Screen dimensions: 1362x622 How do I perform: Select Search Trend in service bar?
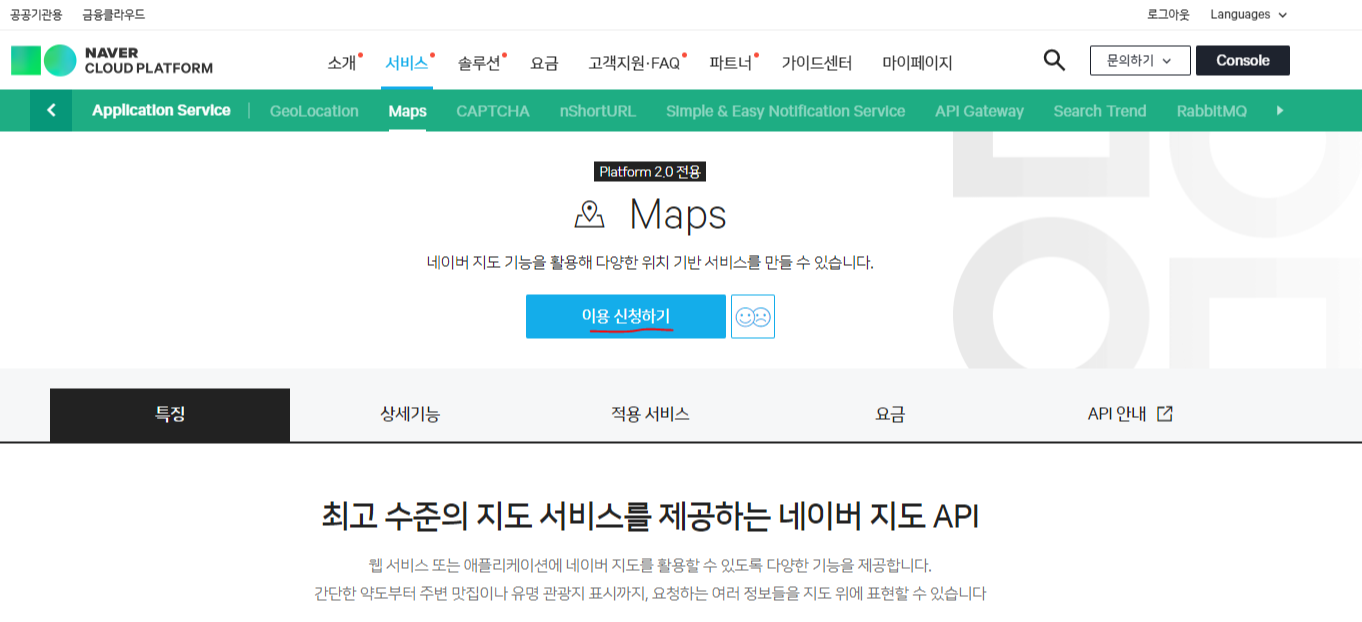[x=1099, y=111]
